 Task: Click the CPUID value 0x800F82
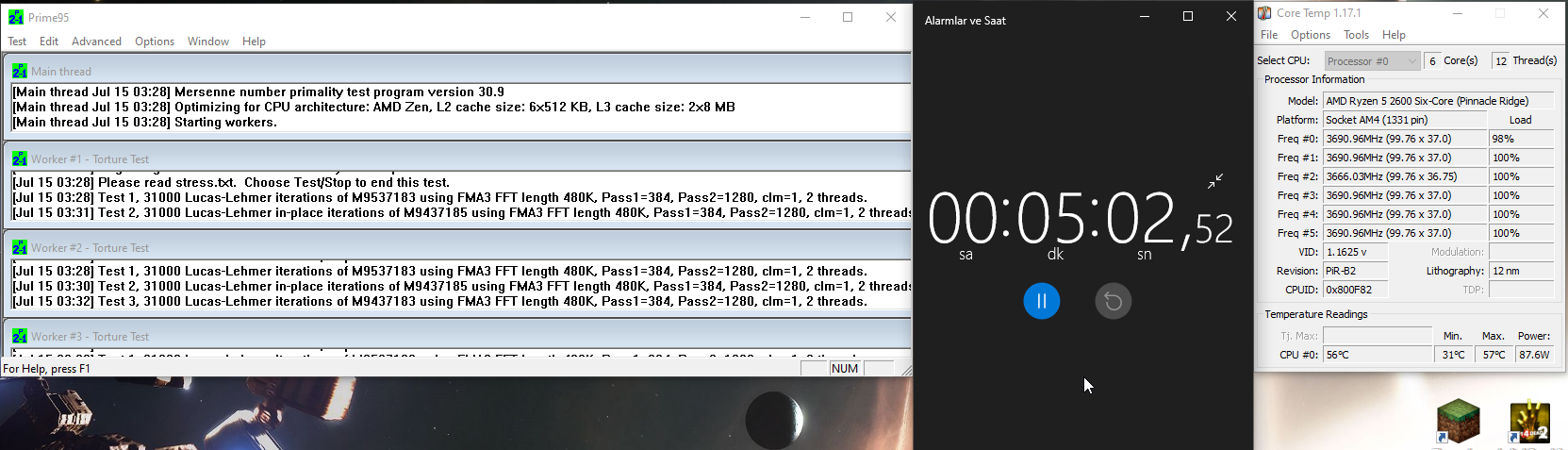[x=1355, y=290]
